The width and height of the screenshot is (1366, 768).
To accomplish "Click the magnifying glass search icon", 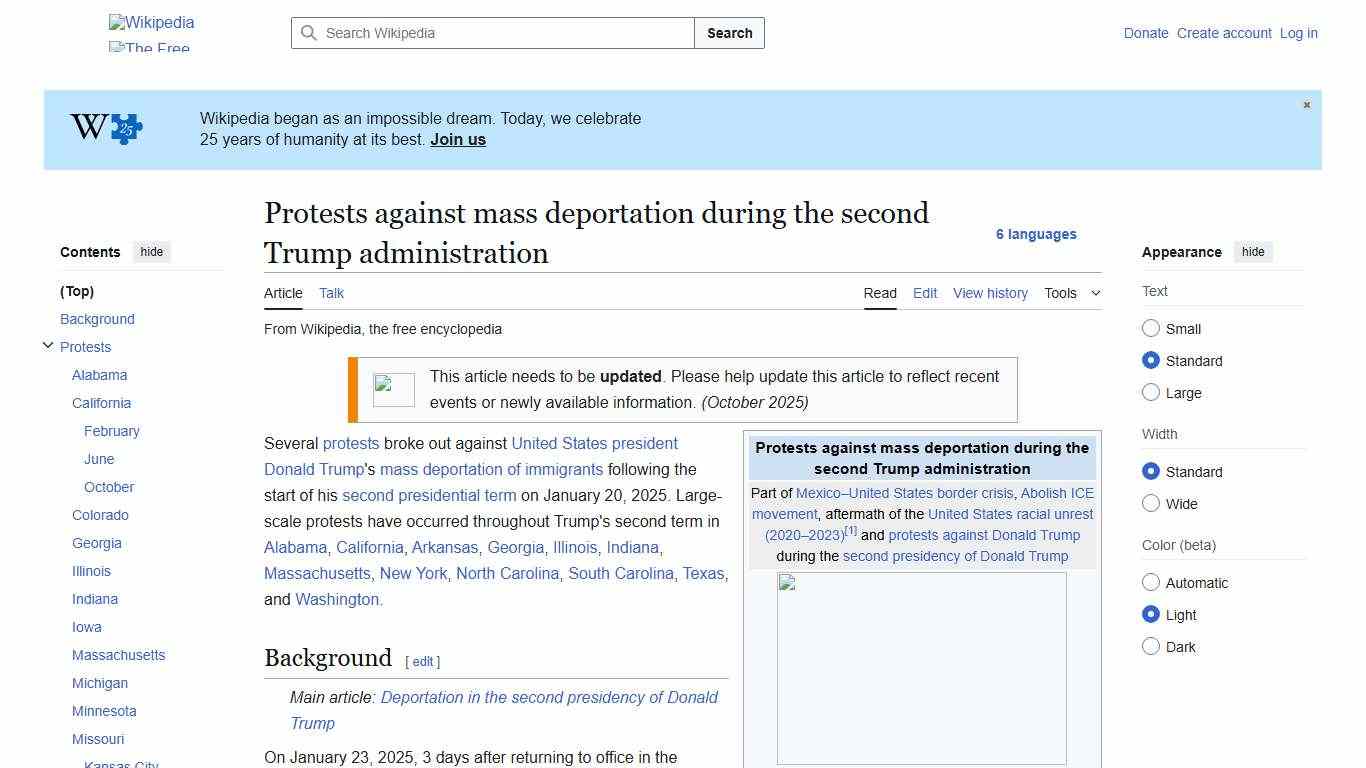I will 309,33.
